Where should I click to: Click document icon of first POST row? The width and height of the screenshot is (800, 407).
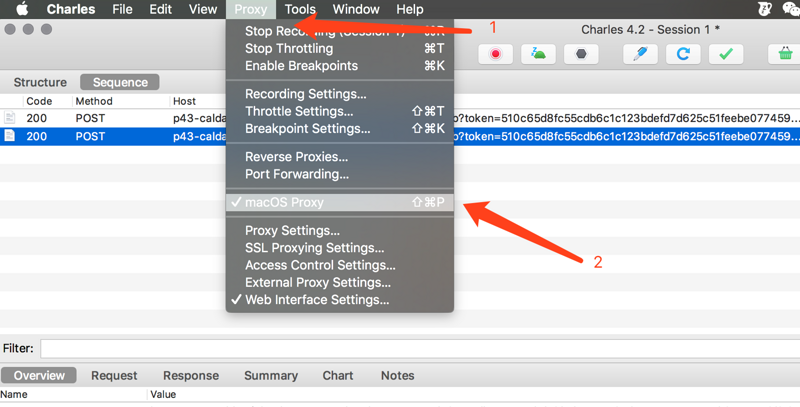point(10,117)
